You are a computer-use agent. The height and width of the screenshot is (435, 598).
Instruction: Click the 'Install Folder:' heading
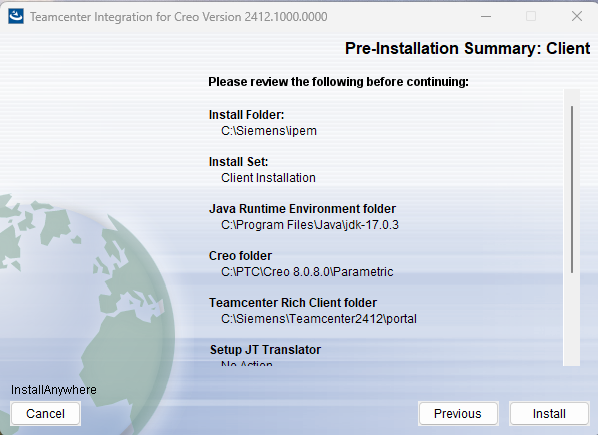[x=246, y=115]
